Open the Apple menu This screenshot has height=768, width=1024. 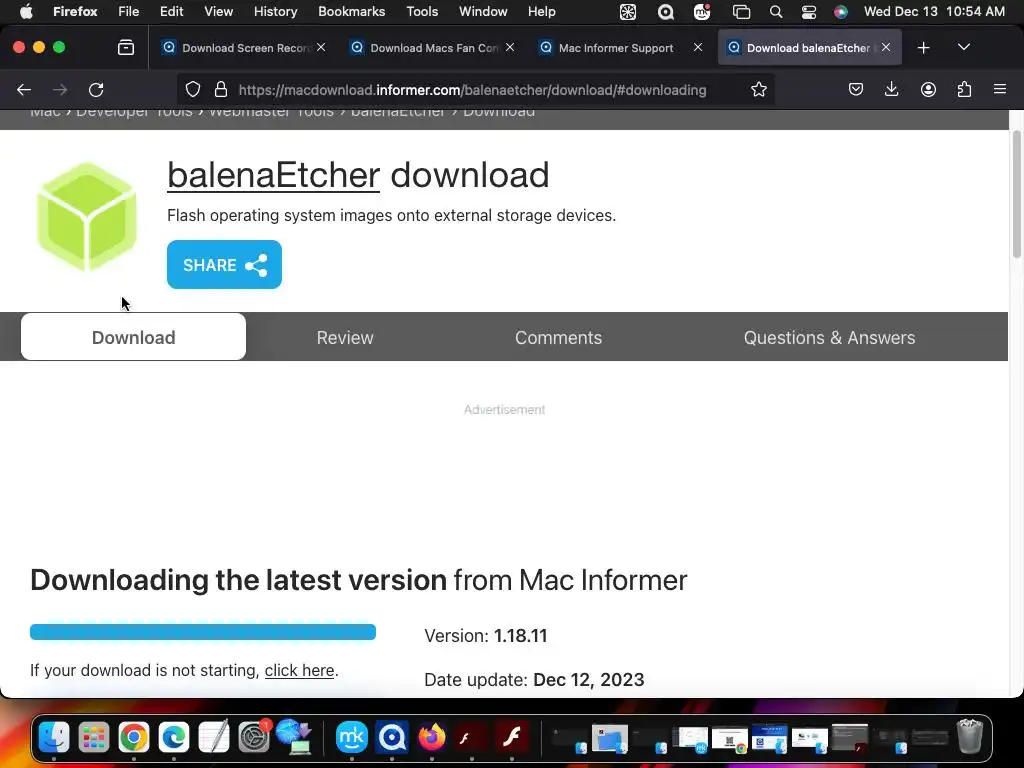click(x=26, y=11)
